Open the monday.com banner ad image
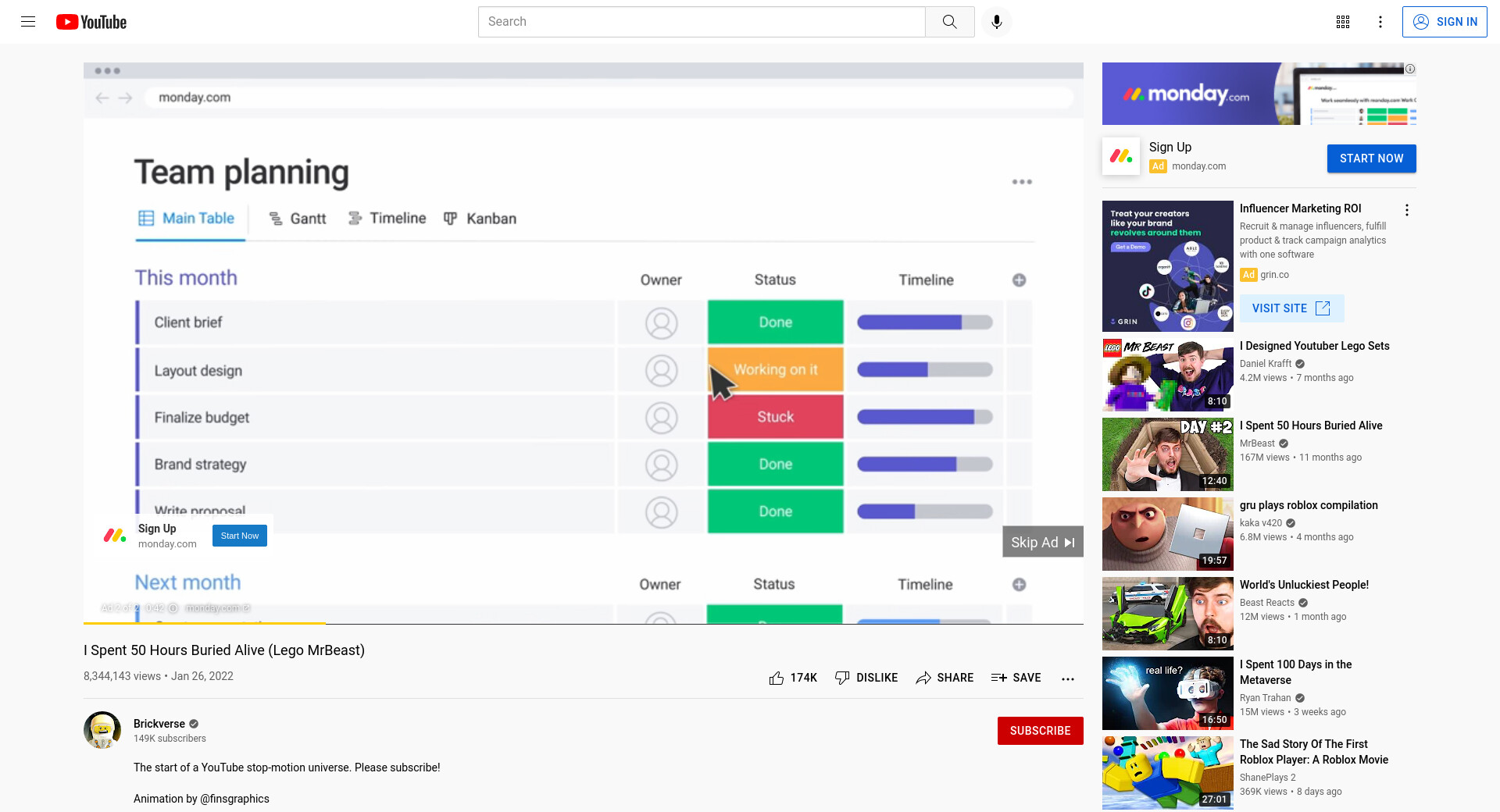Viewport: 1500px width, 812px height. [x=1259, y=94]
